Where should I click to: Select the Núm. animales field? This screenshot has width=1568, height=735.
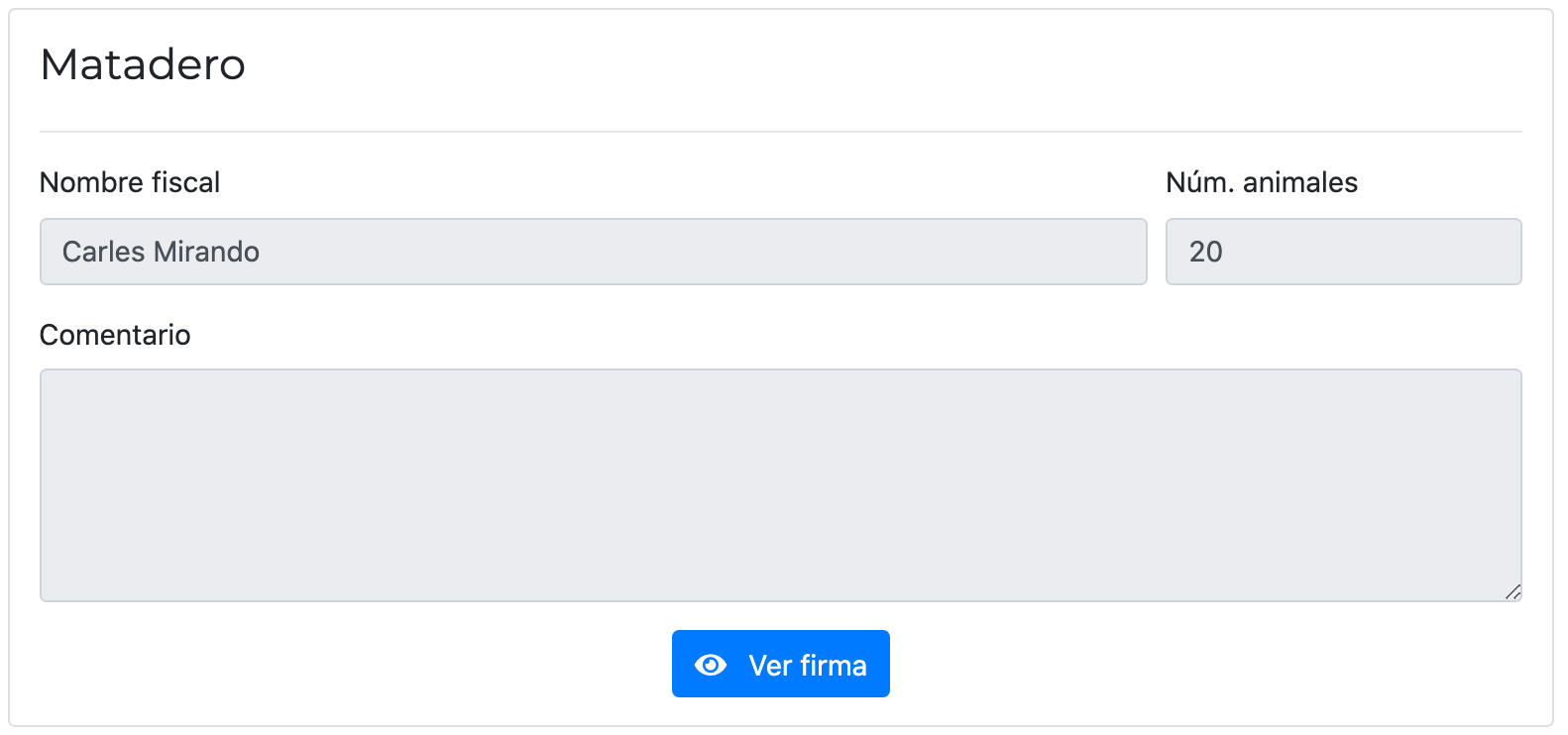(1344, 252)
